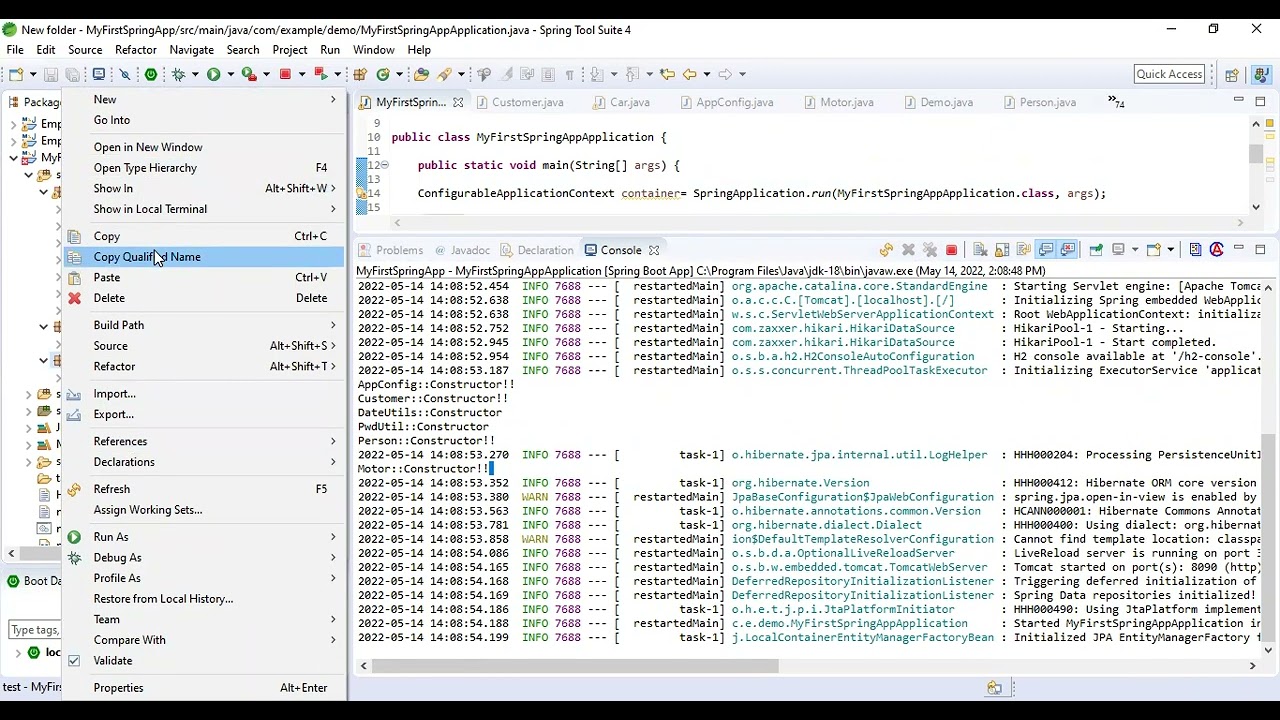Screen dimensions: 1280x720
Task: Toggle show console on standard output
Action: 1045,250
